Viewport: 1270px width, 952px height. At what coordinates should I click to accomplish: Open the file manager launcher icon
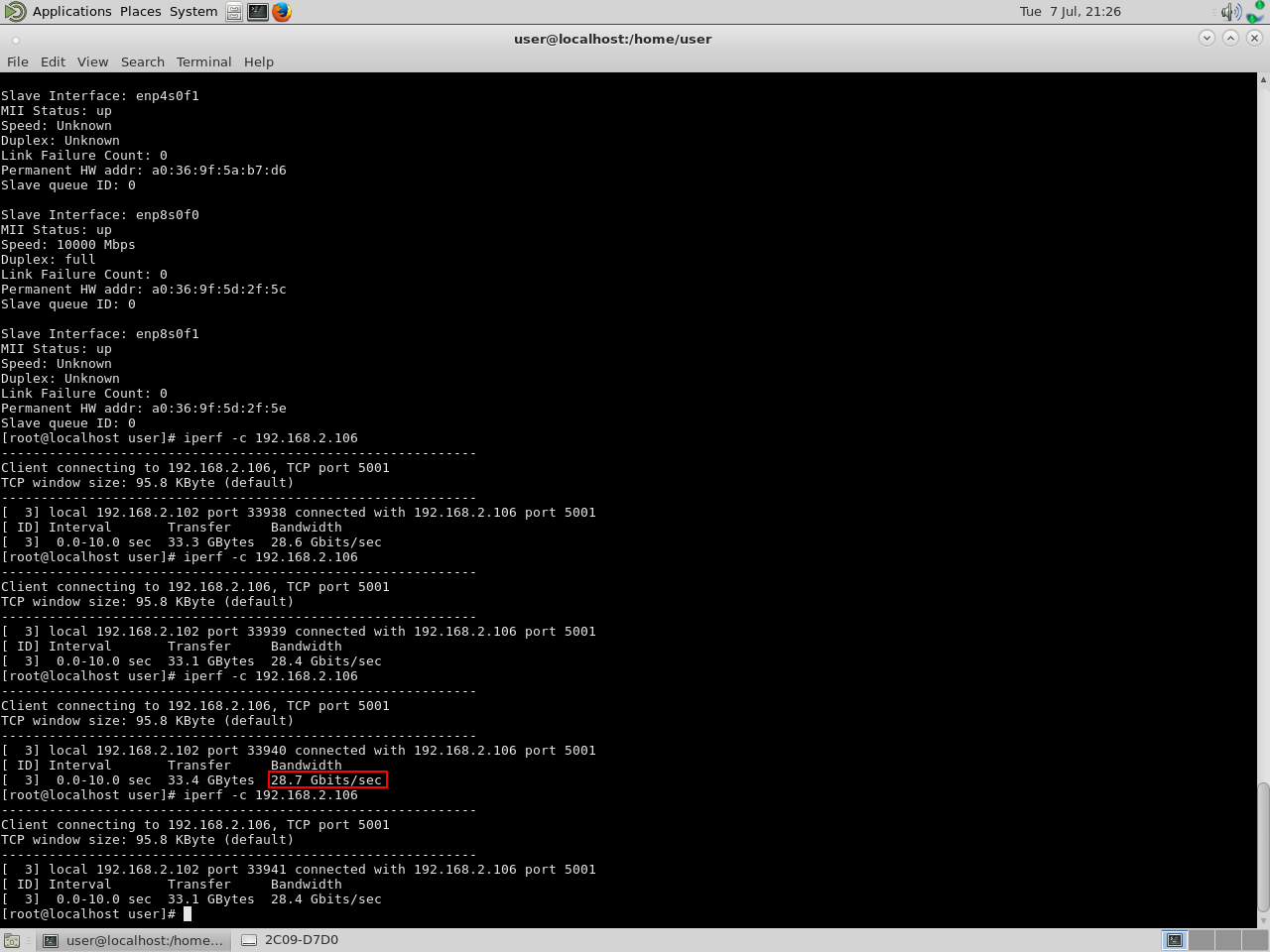coord(234,12)
